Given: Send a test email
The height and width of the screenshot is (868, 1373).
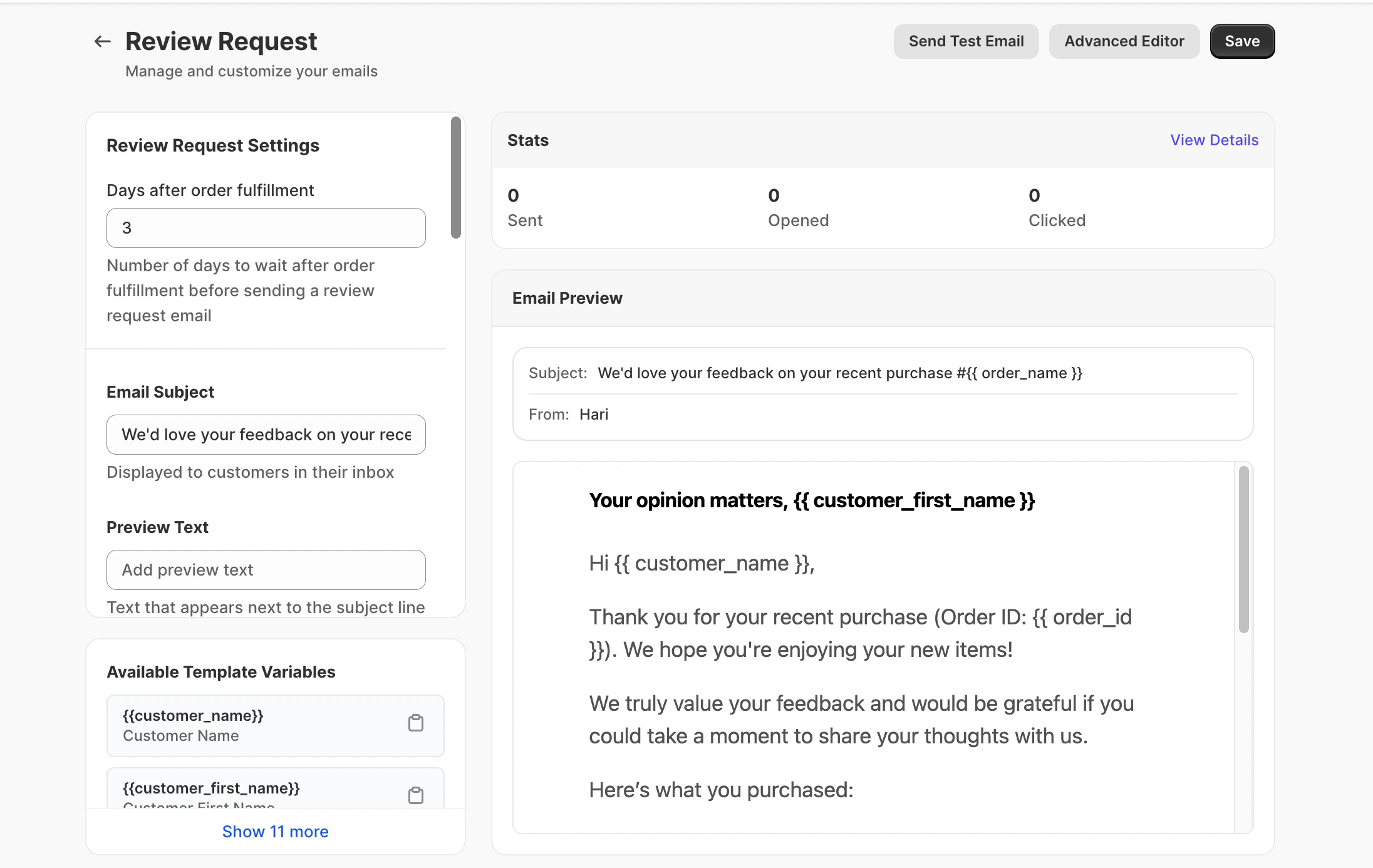Looking at the screenshot, I should coord(966,41).
